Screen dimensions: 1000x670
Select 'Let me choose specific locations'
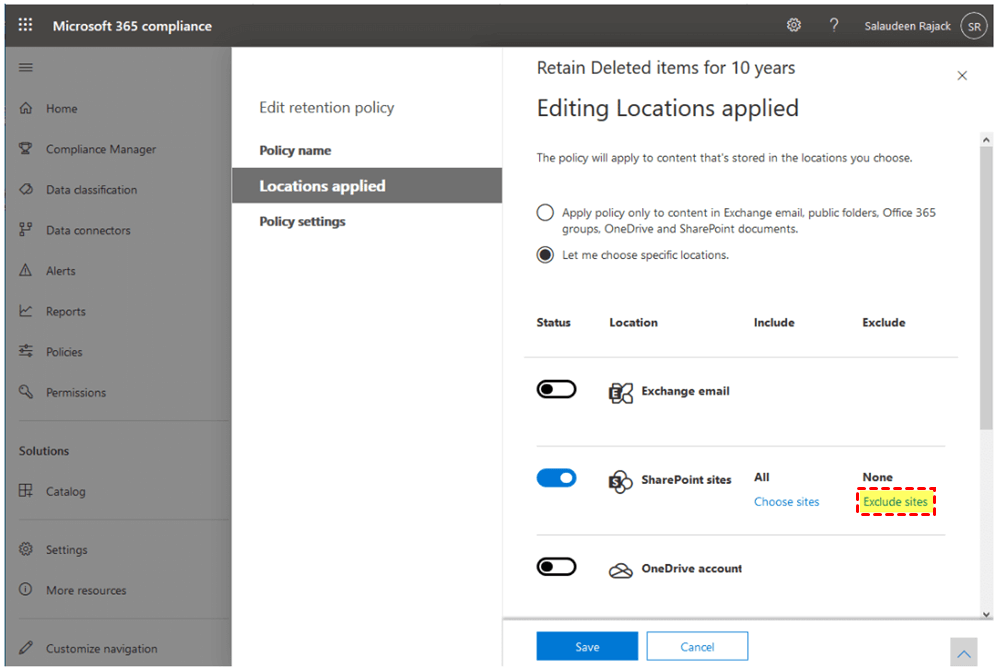coord(545,255)
